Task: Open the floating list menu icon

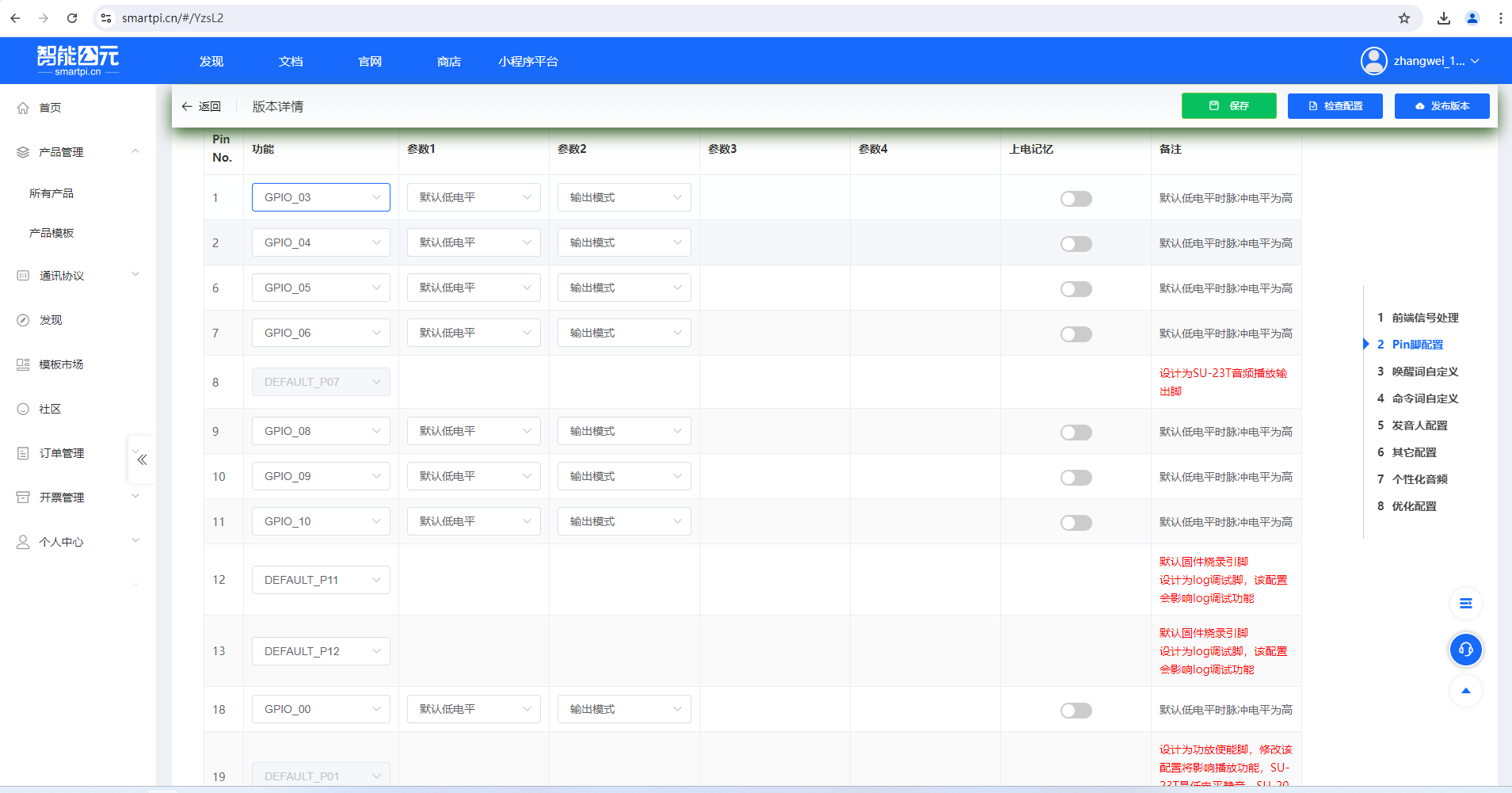Action: tap(1465, 604)
